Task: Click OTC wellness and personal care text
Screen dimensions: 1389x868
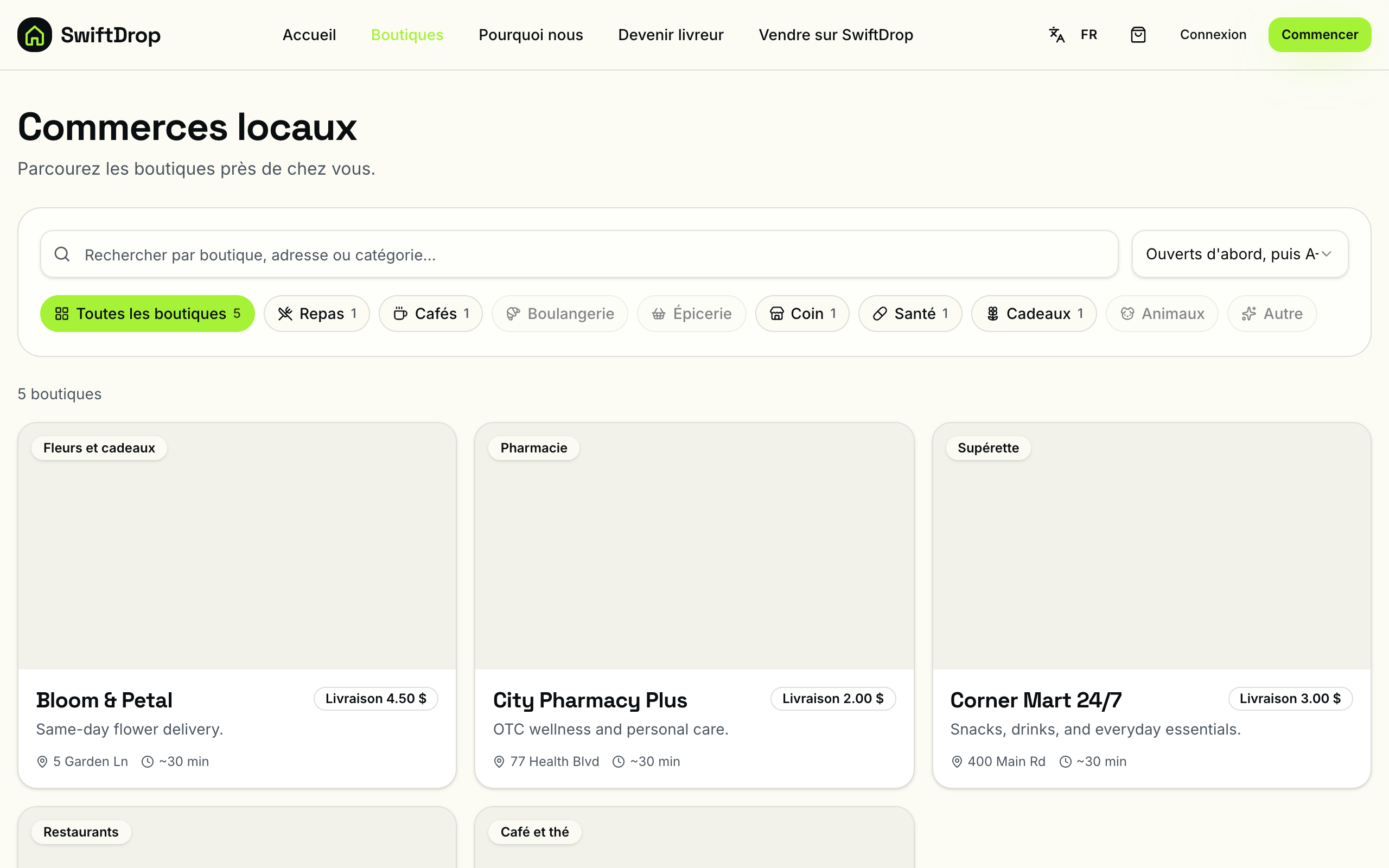Action: 611,729
